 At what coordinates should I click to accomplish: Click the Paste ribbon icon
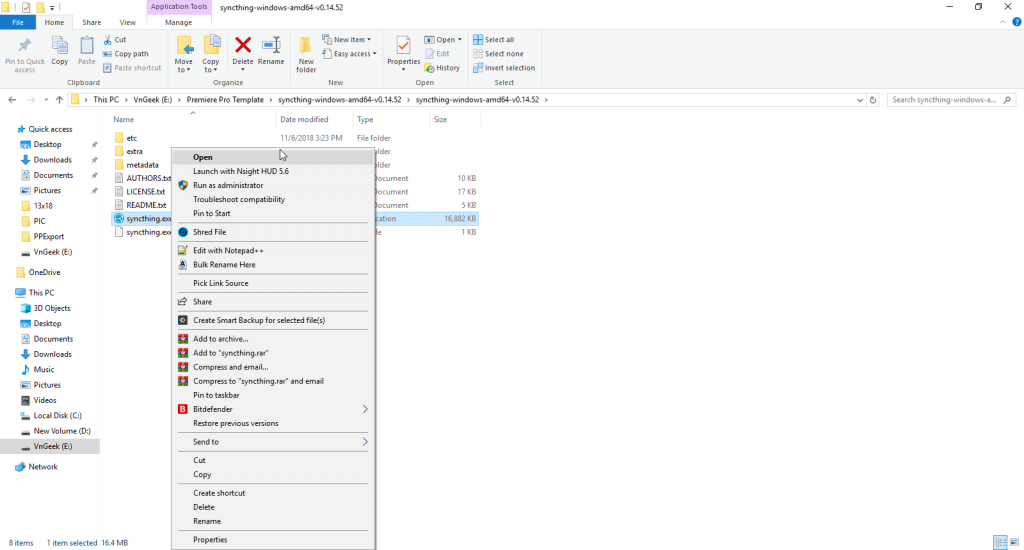86,46
